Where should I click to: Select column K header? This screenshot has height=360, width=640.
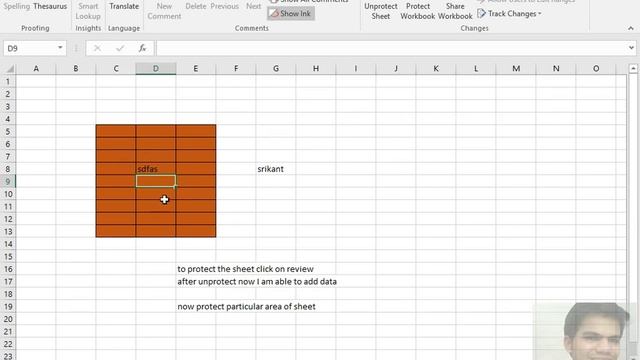coord(436,69)
